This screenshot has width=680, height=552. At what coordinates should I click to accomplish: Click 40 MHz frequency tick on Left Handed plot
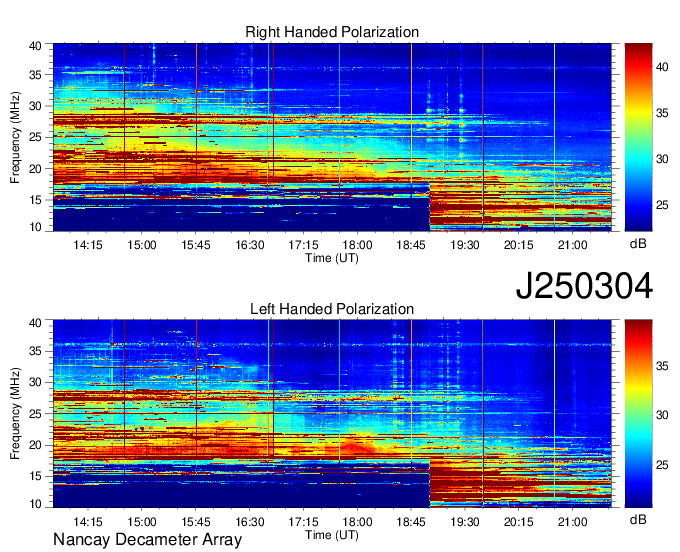pyautogui.click(x=36, y=323)
